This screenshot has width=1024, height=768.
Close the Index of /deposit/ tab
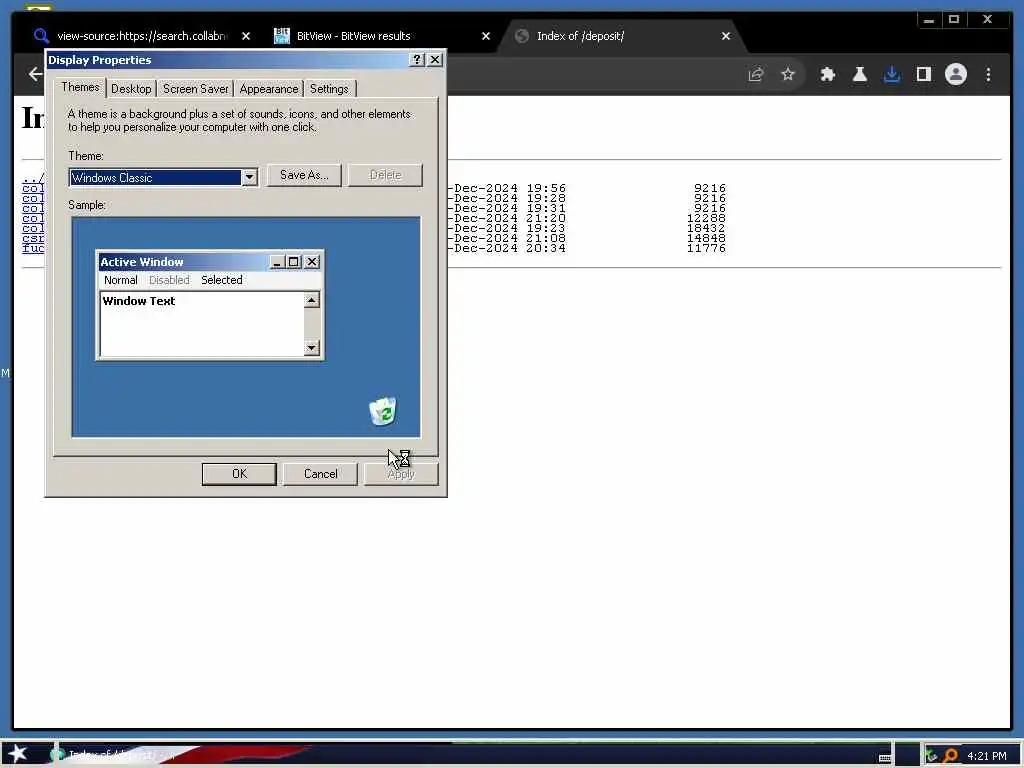tap(726, 36)
